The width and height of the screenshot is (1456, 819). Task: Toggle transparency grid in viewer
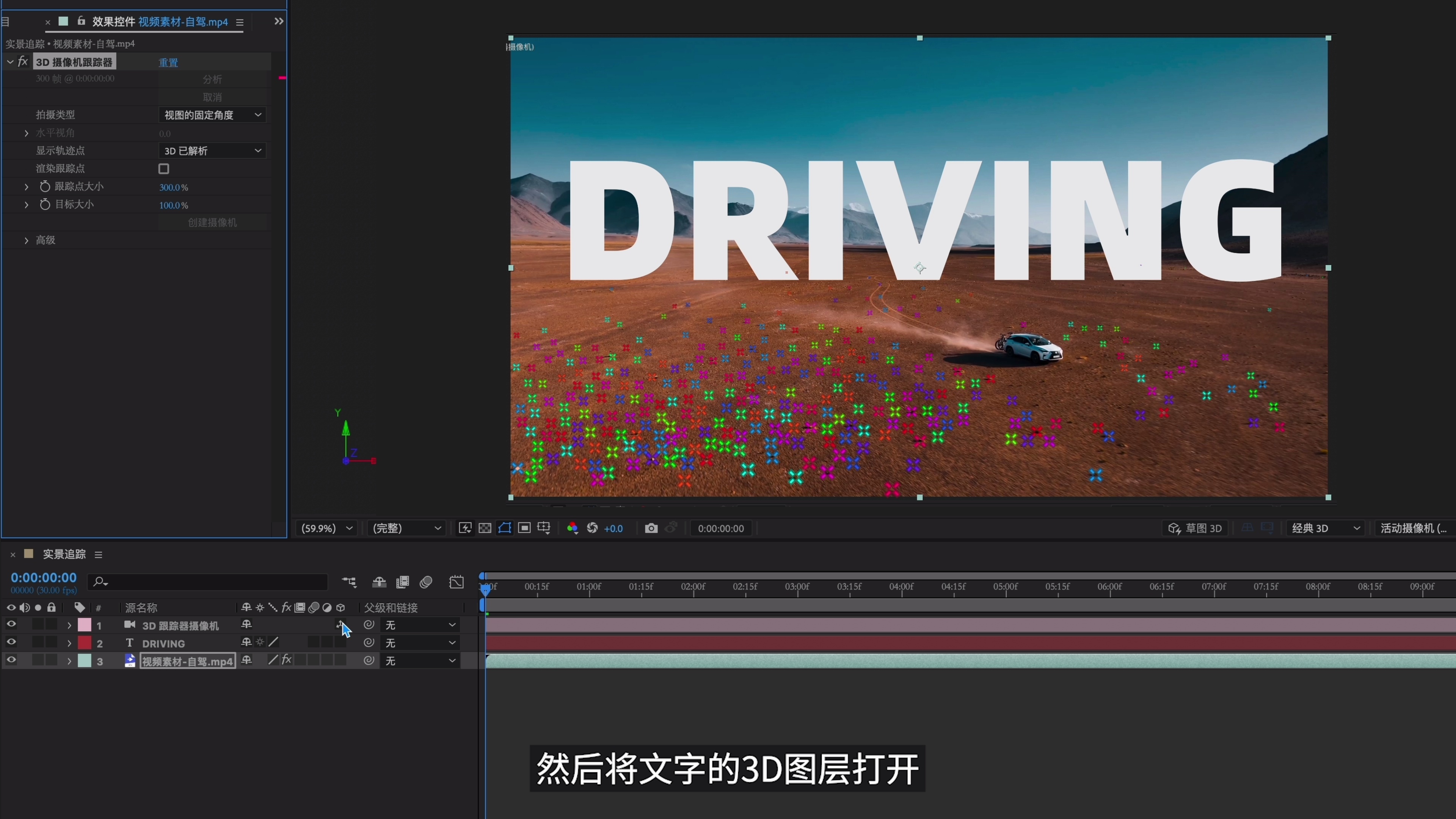coord(485,528)
